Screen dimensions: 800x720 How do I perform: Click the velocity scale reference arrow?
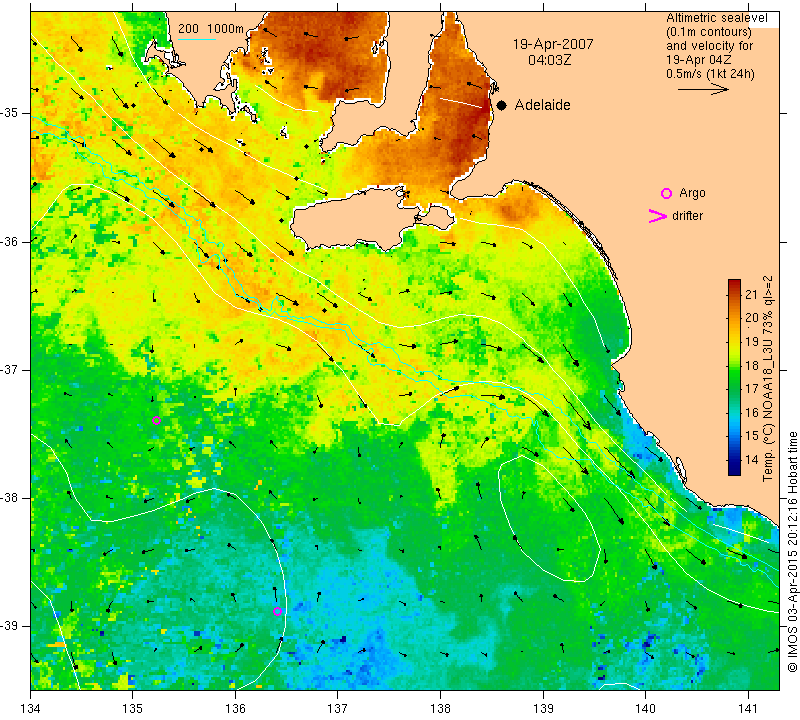click(703, 89)
